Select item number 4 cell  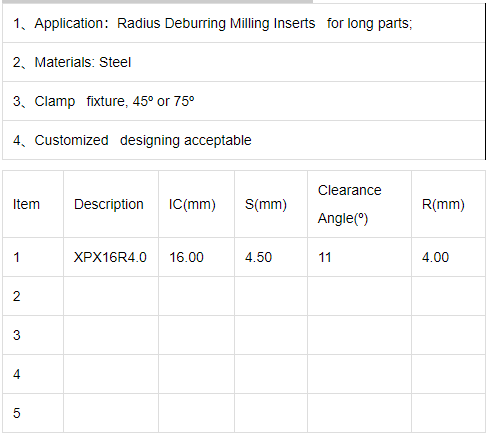click(x=33, y=374)
